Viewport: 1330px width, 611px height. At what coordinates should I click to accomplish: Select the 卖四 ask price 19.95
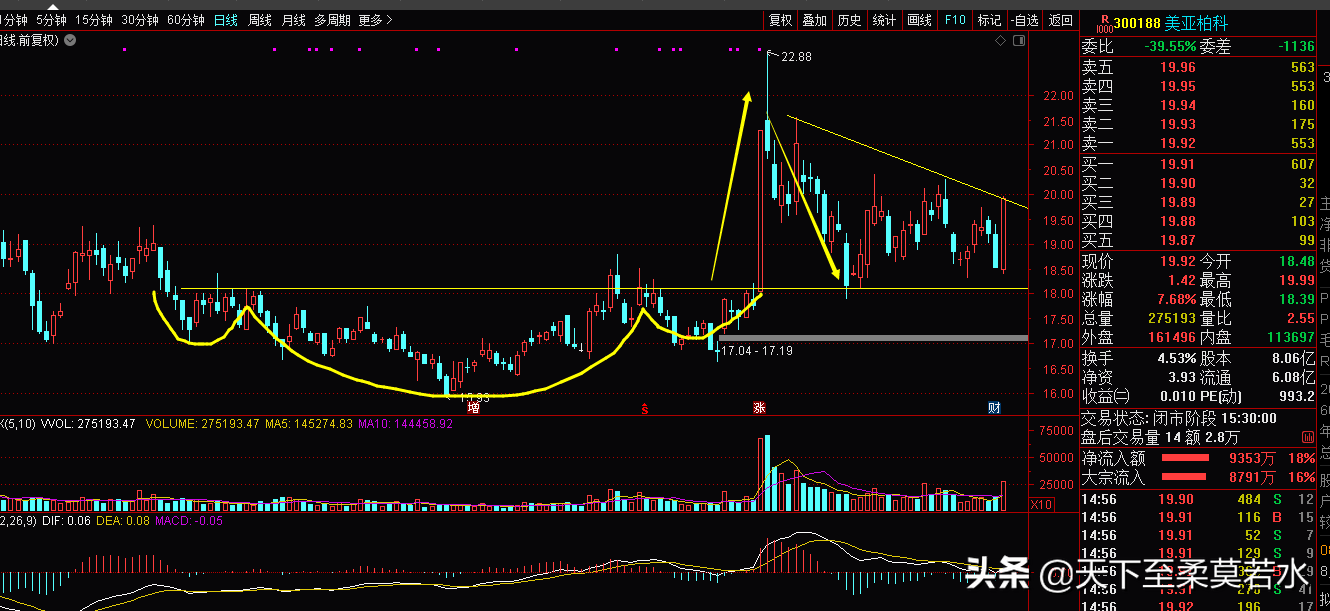coord(1177,87)
